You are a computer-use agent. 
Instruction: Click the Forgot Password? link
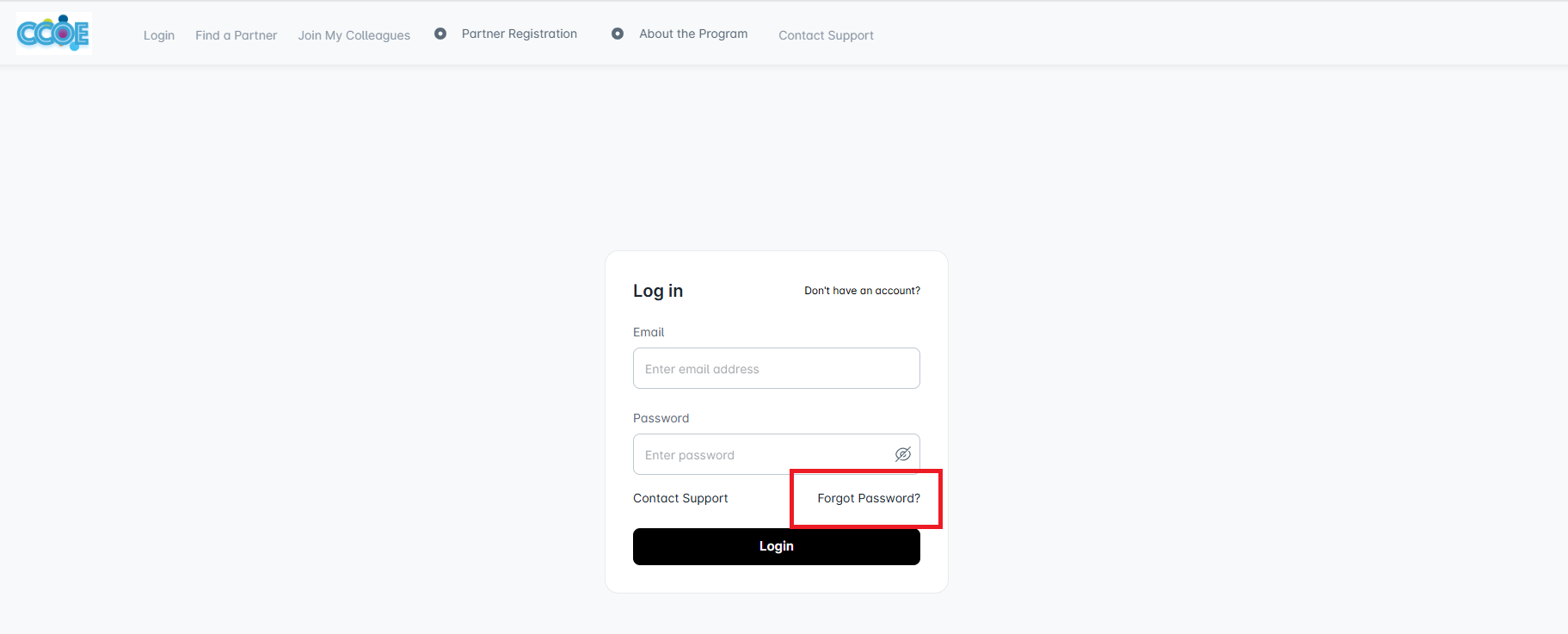click(869, 498)
